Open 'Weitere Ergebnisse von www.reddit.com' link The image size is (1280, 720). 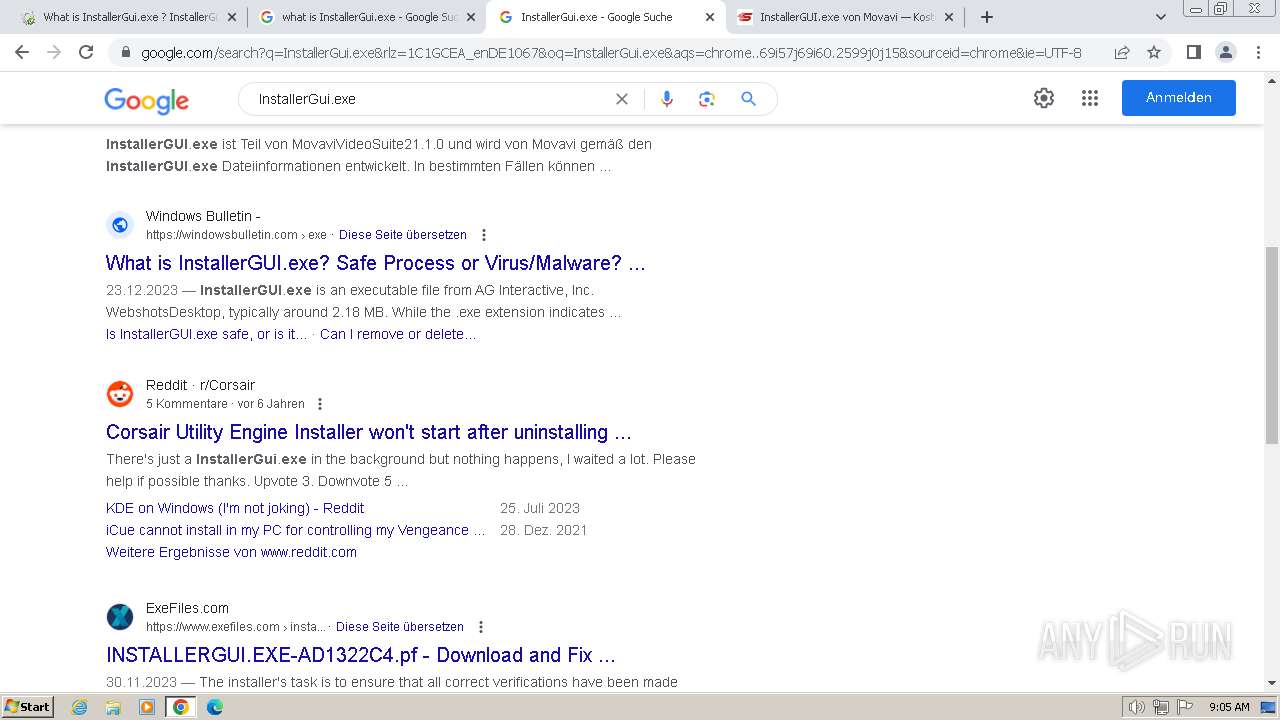(231, 552)
